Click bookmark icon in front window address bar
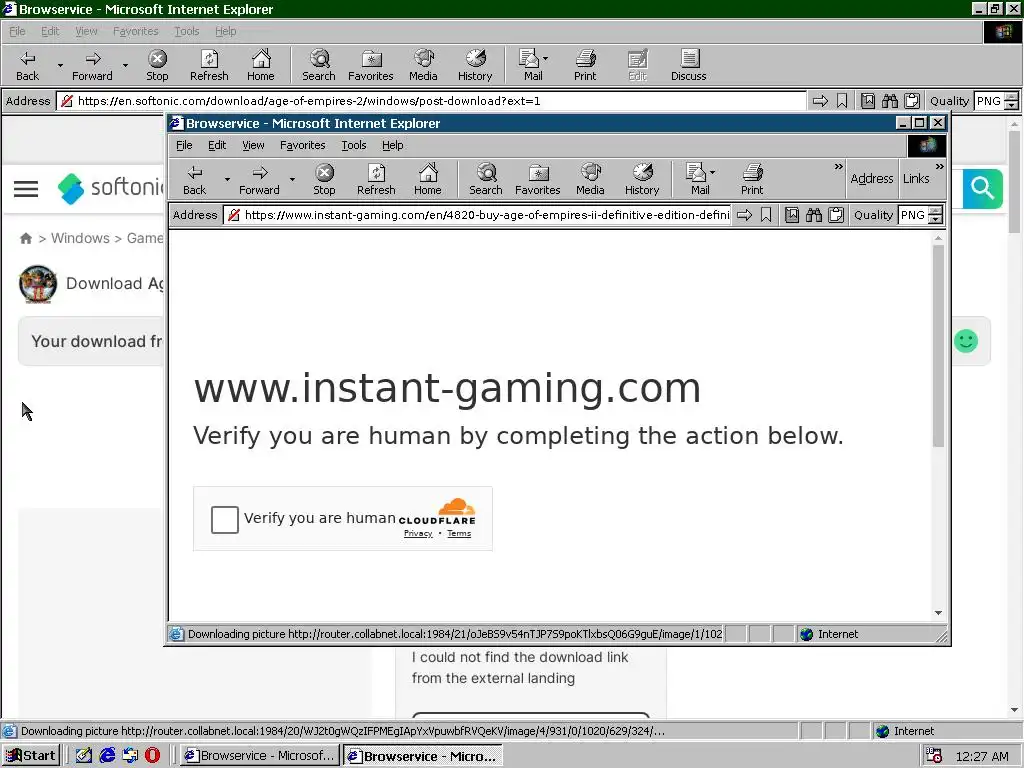The width and height of the screenshot is (1024, 768). [766, 215]
